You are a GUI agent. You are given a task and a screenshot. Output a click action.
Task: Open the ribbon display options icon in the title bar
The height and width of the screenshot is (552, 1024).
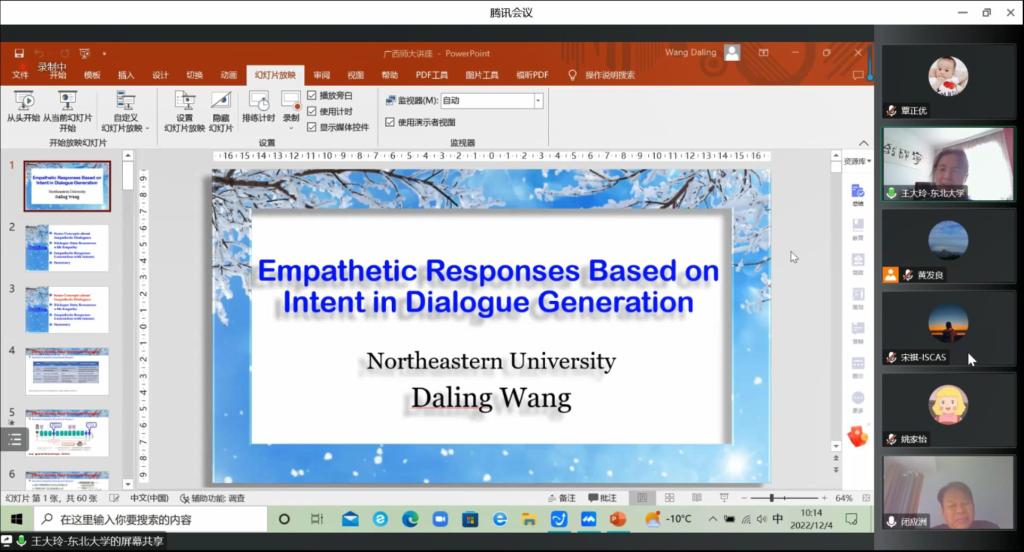coord(763,52)
